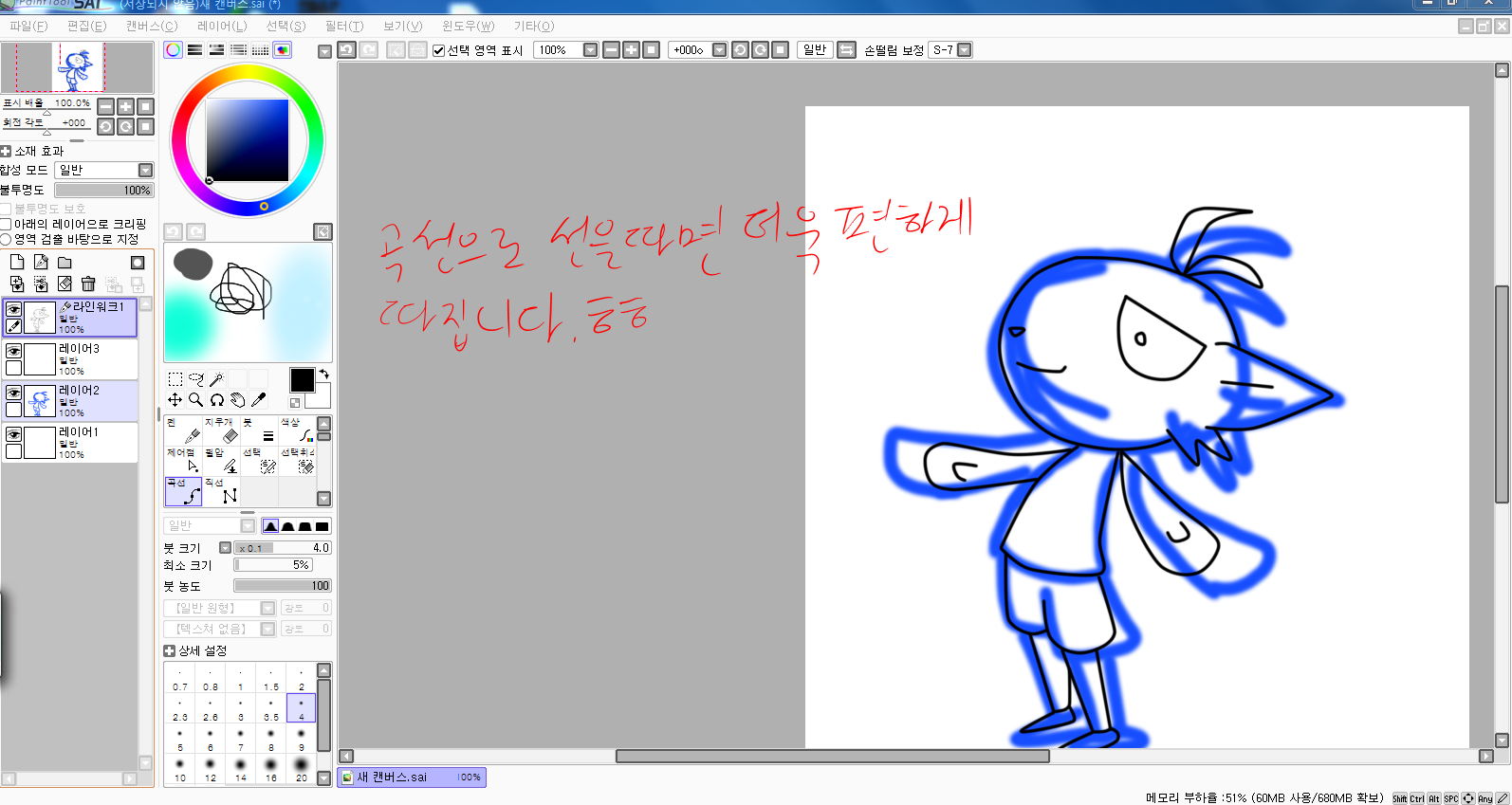Delete the selected layer with trash icon
This screenshot has height=805, width=1512.
click(88, 284)
